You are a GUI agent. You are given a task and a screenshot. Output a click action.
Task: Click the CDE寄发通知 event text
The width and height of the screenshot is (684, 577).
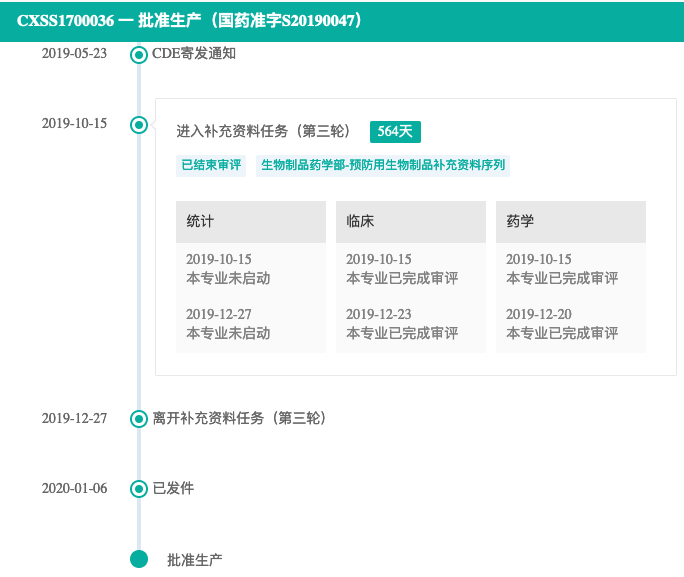(194, 54)
